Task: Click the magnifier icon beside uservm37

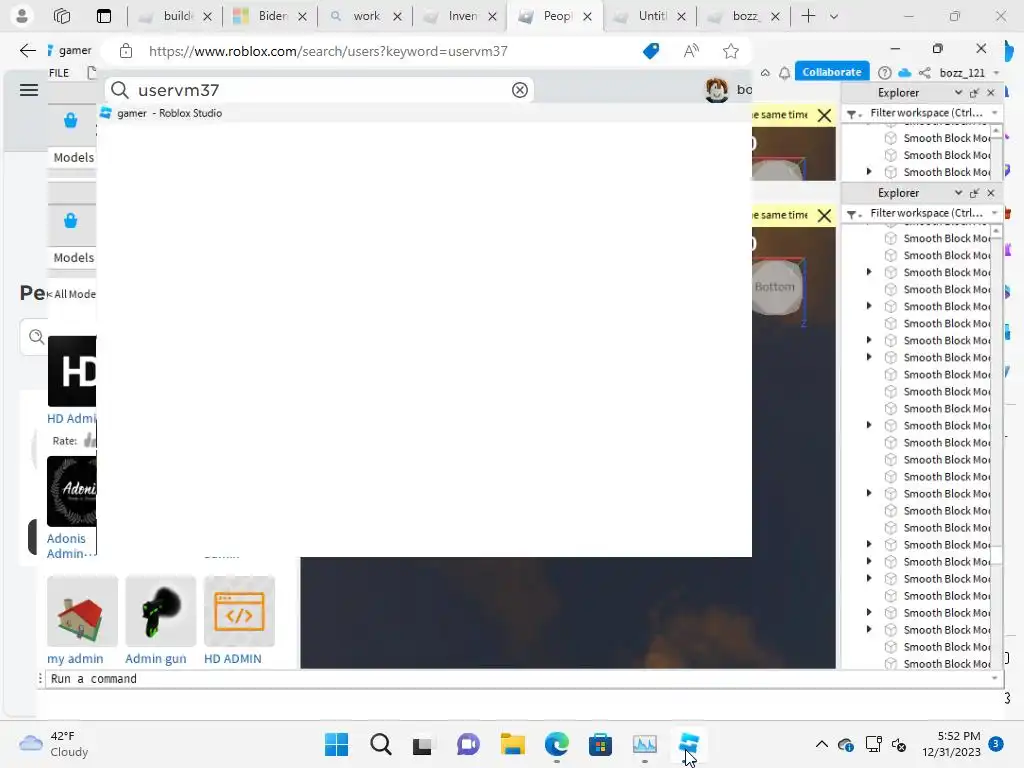Action: (120, 90)
